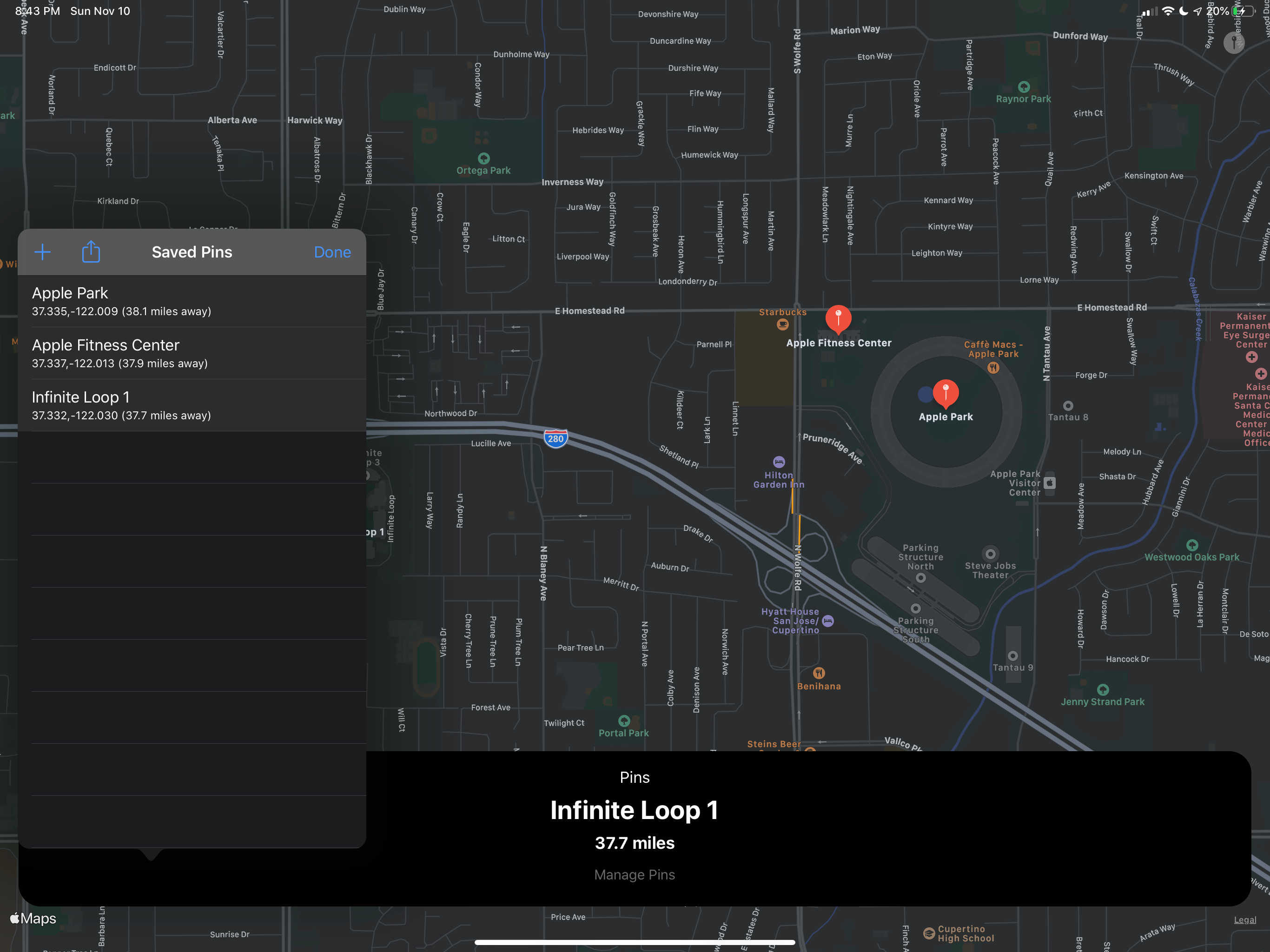The image size is (1270, 952).
Task: Select the Apple Fitness Center saved pin row
Action: pos(192,353)
